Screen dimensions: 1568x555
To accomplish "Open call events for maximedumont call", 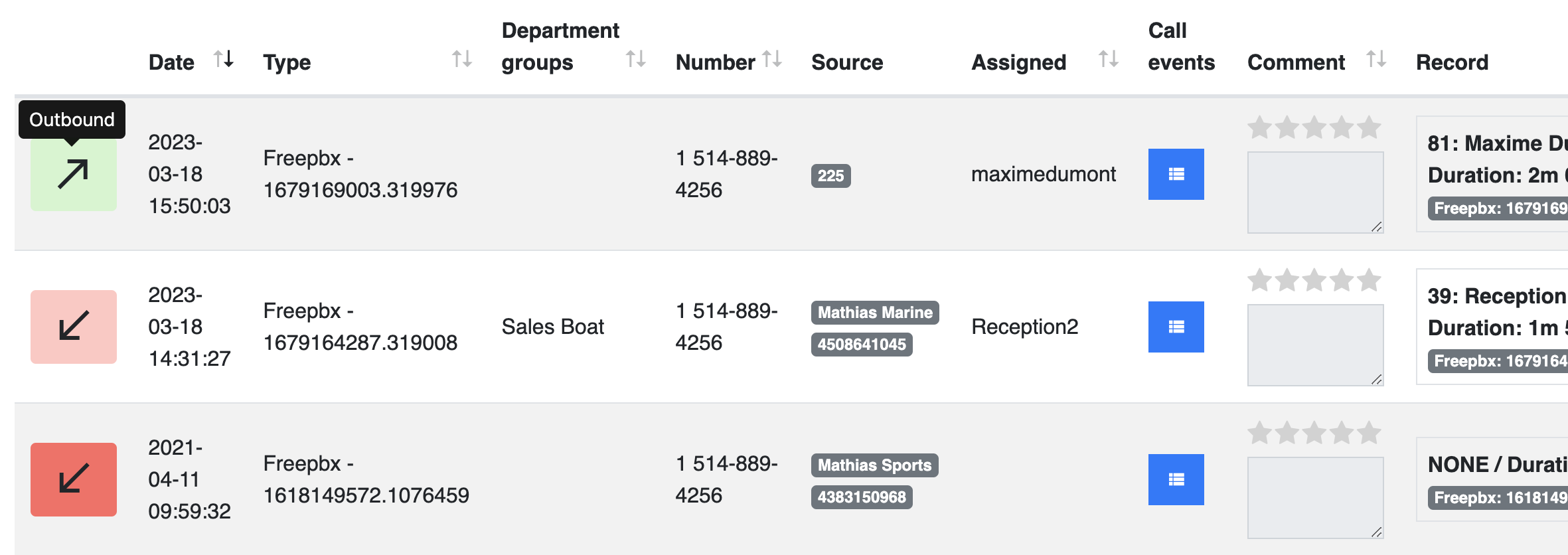I will pyautogui.click(x=1176, y=174).
